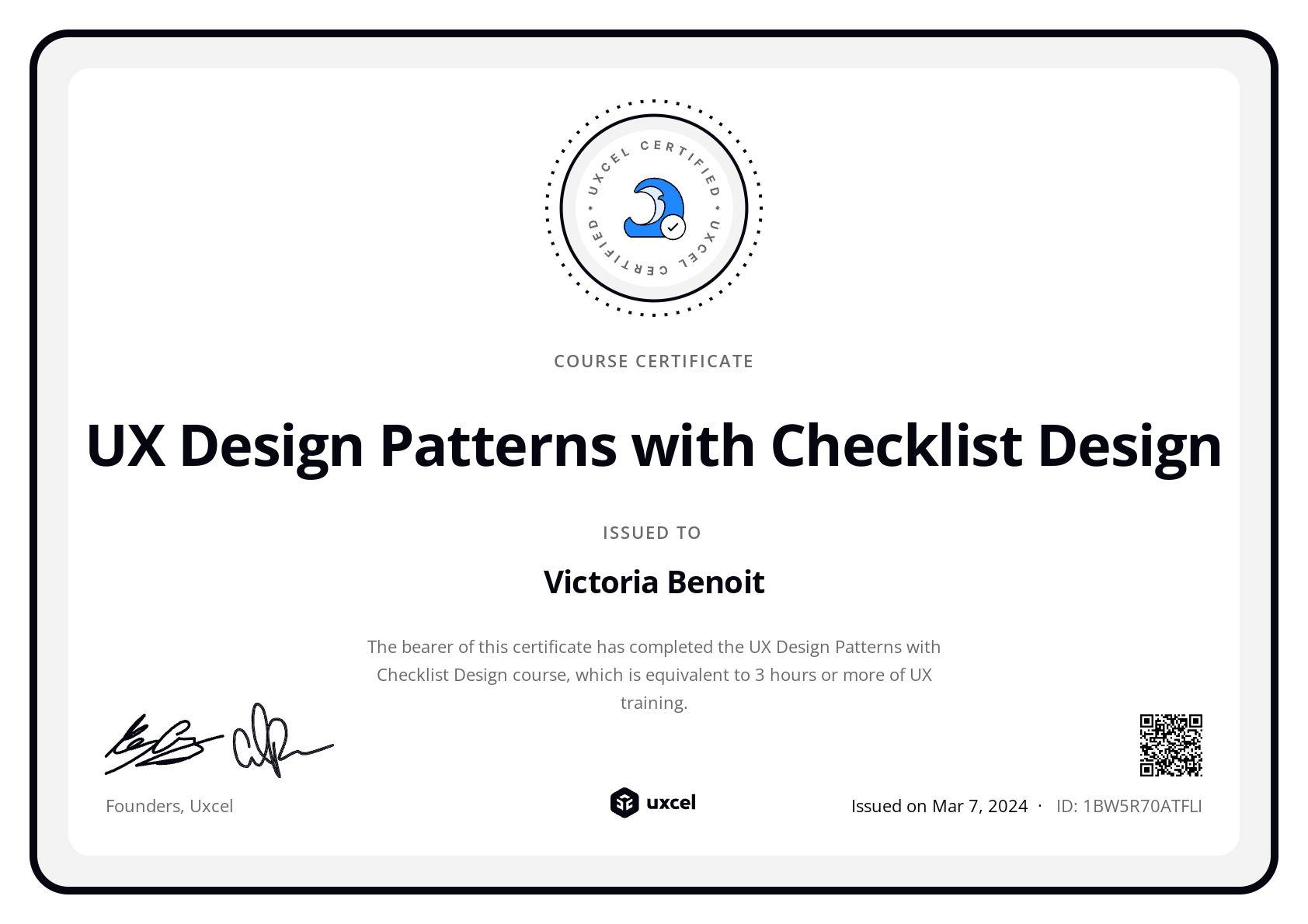
Task: Select the recipient name Victoria Benoit
Action: pyautogui.click(x=654, y=582)
